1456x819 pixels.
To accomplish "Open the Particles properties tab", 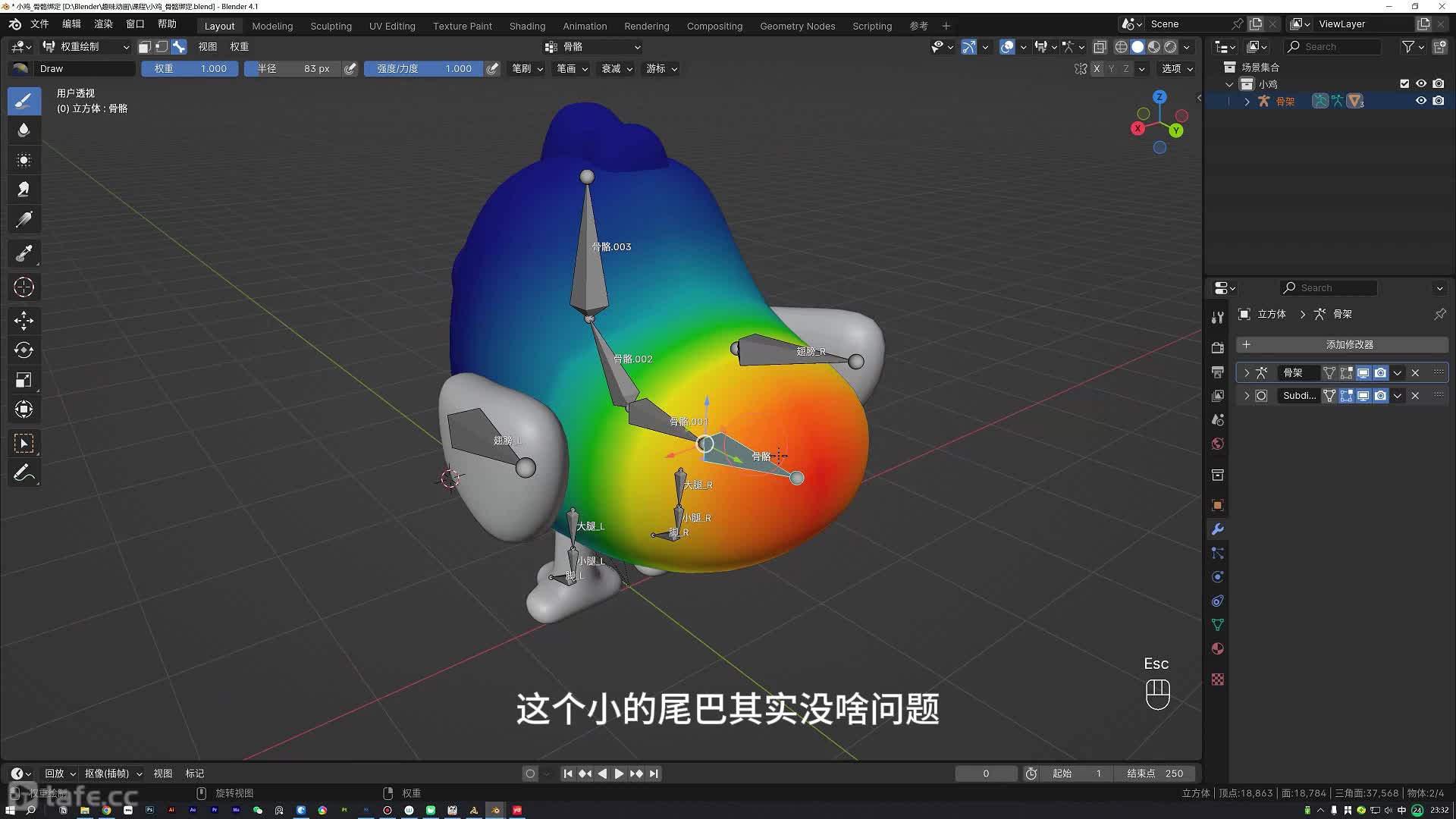I will pyautogui.click(x=1217, y=553).
